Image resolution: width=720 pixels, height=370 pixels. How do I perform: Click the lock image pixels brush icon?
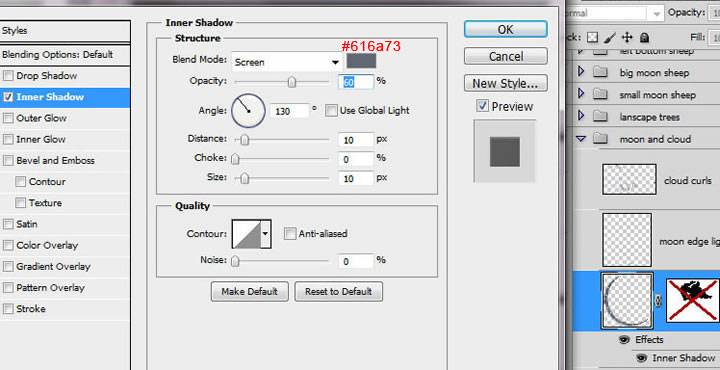(610, 38)
